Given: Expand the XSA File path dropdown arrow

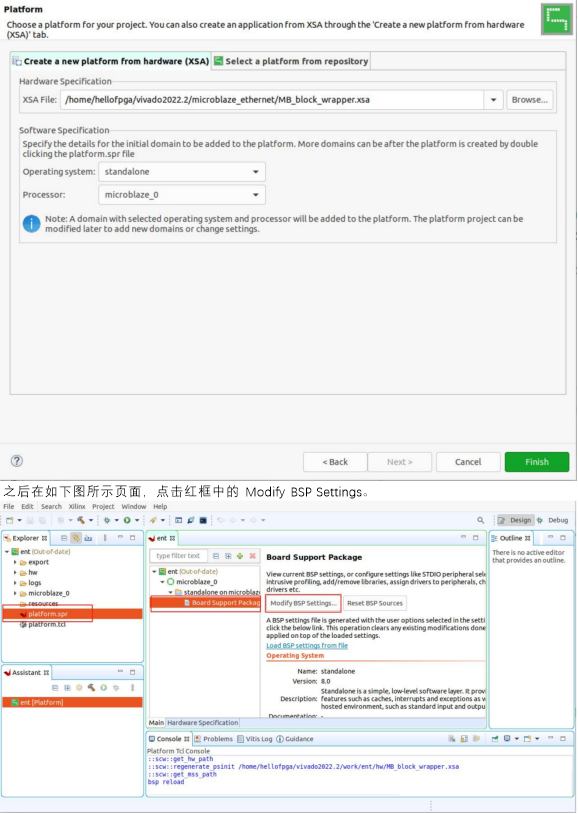Looking at the screenshot, I should tap(493, 100).
